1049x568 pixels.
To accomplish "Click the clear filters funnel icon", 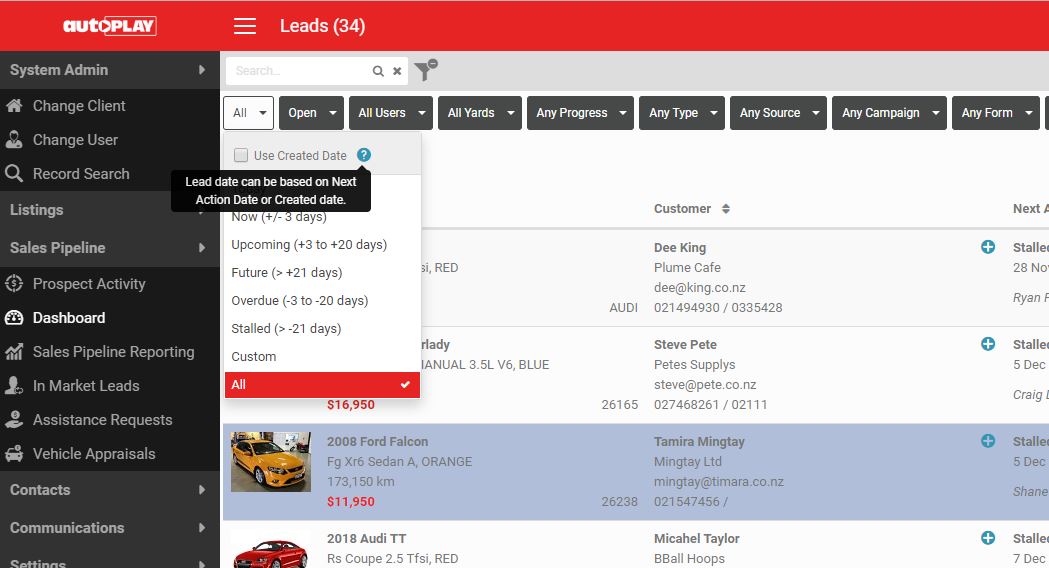I will click(425, 70).
